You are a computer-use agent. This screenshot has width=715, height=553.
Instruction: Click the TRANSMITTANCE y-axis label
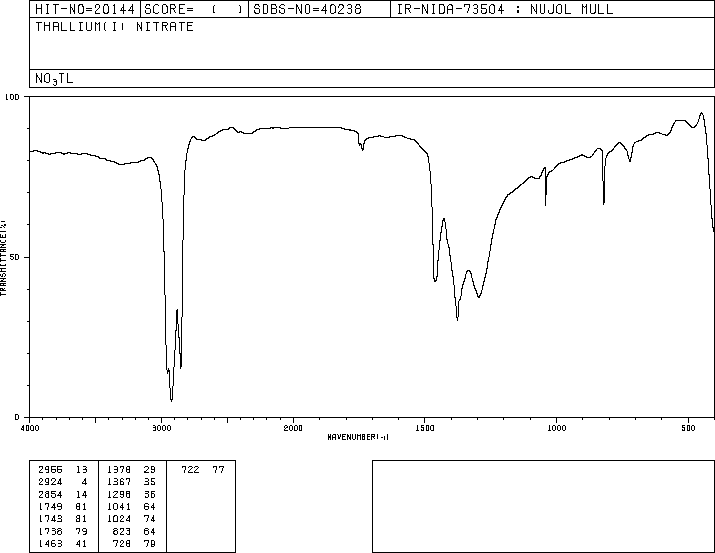tap(3, 258)
